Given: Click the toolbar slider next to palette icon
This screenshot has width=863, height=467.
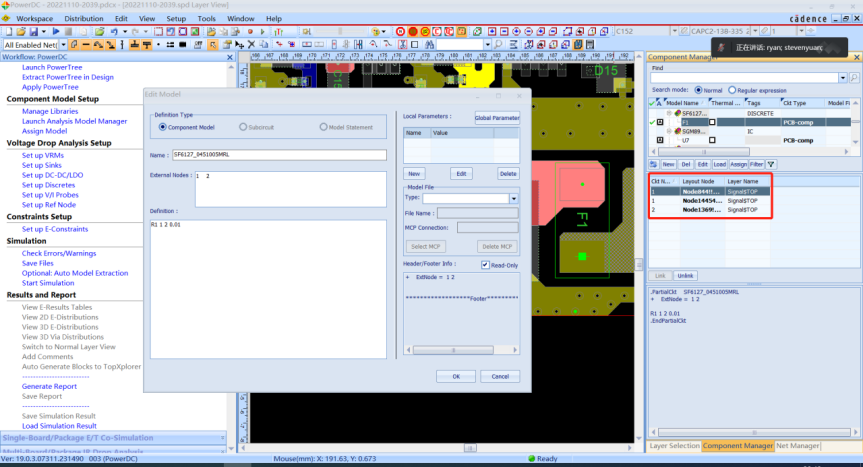Looking at the screenshot, I should click(x=340, y=31).
